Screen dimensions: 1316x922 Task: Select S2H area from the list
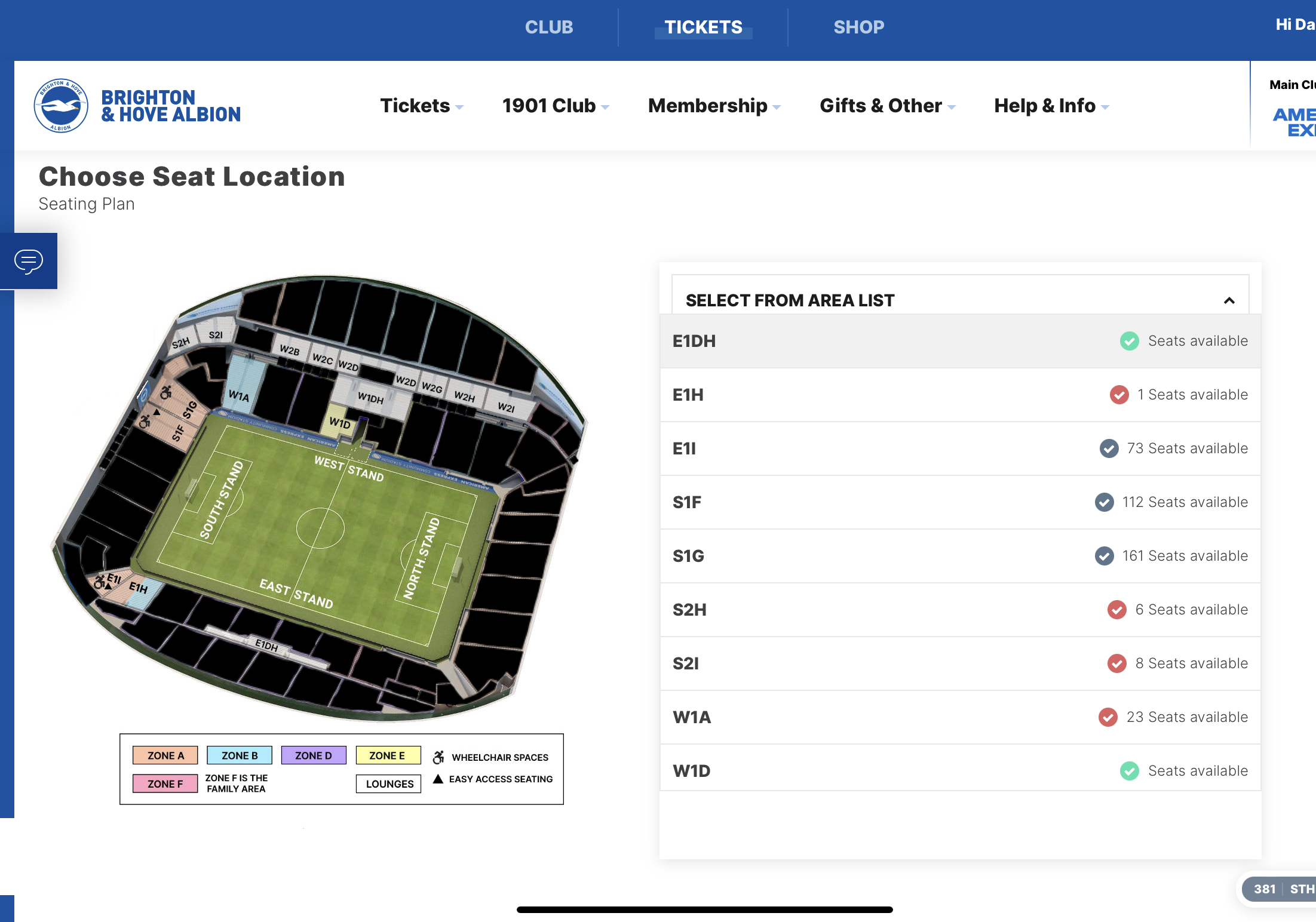[960, 610]
